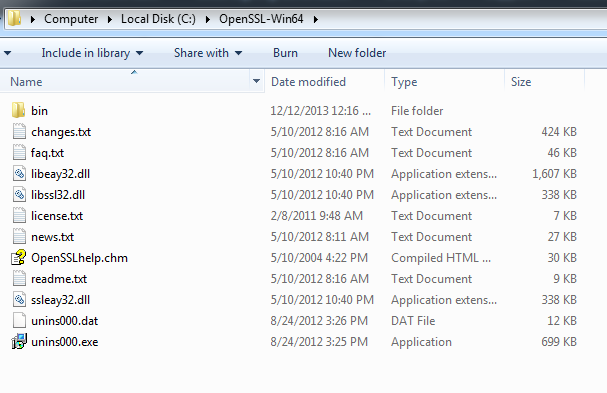Viewport: 607px width, 393px height.
Task: Click the libeay32.dll file icon
Action: click(19, 173)
